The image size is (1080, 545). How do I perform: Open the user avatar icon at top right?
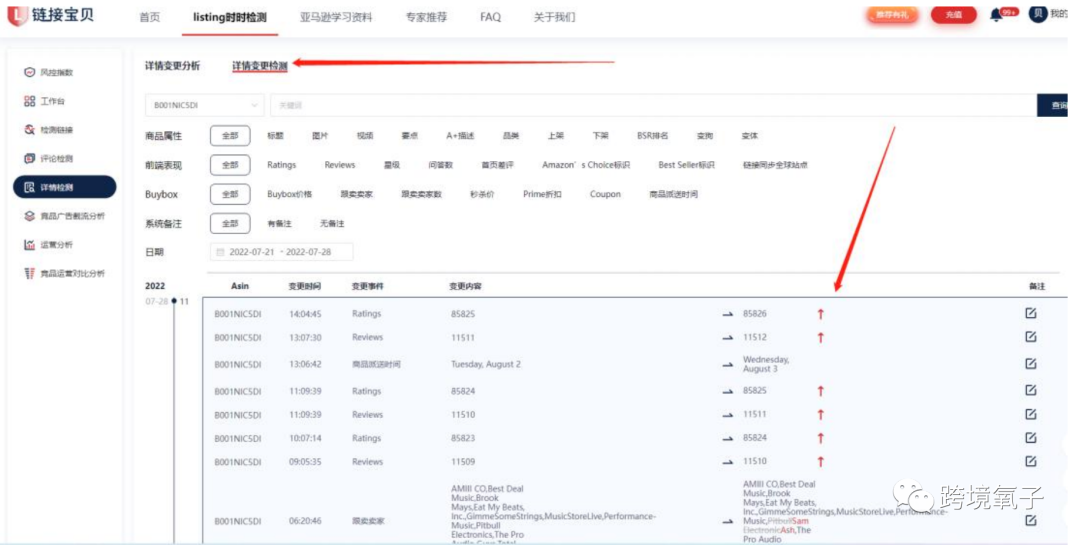click(1038, 14)
